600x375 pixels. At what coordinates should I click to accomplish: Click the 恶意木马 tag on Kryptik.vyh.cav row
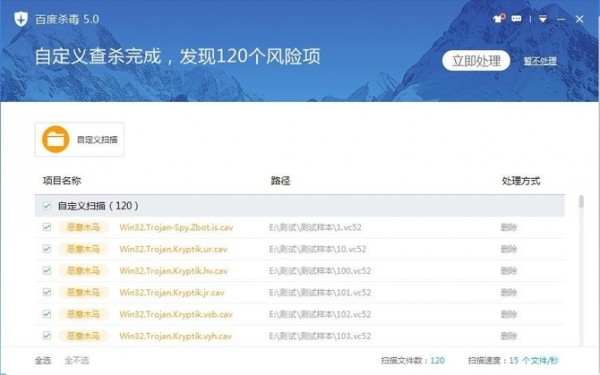click(83, 336)
